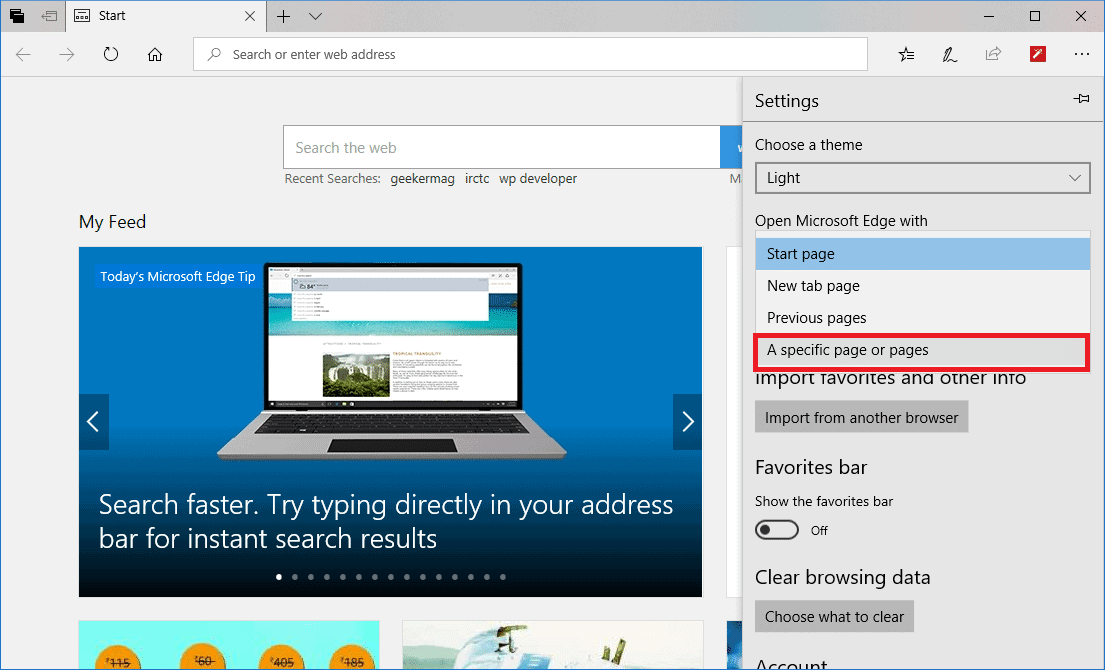Select Start page option
This screenshot has width=1105, height=670.
922,253
